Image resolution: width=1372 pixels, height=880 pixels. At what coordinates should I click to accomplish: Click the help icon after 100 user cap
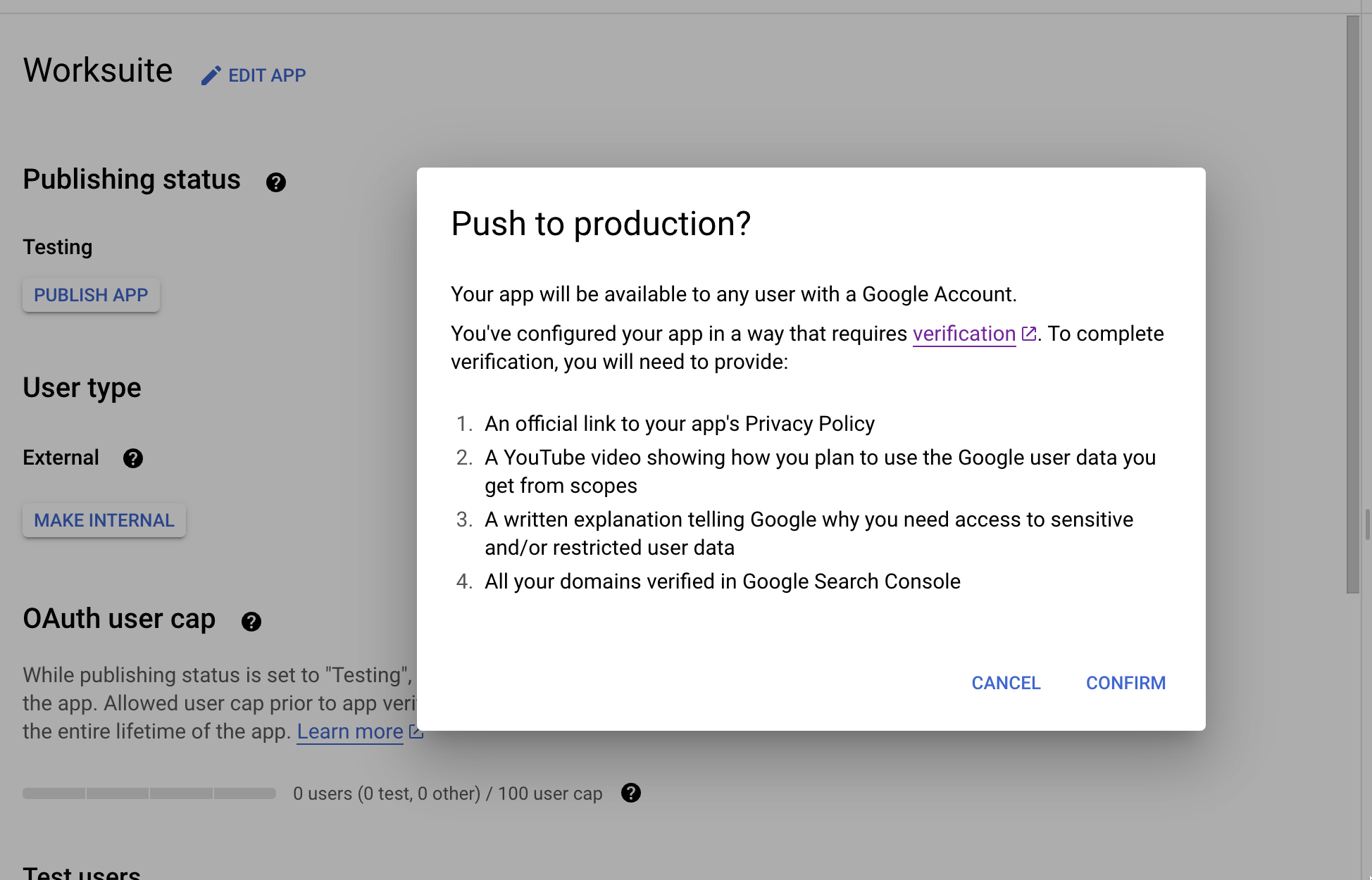coord(630,793)
